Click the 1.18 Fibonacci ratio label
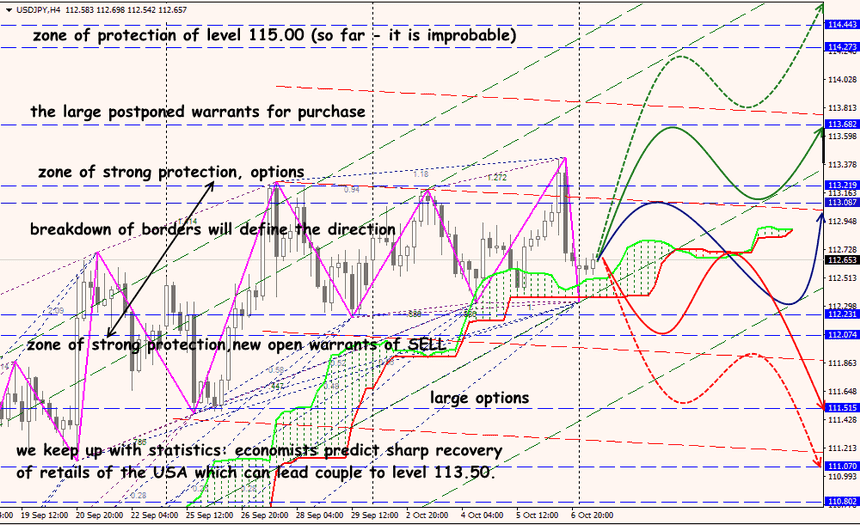This screenshot has height=525, width=860. tap(421, 174)
